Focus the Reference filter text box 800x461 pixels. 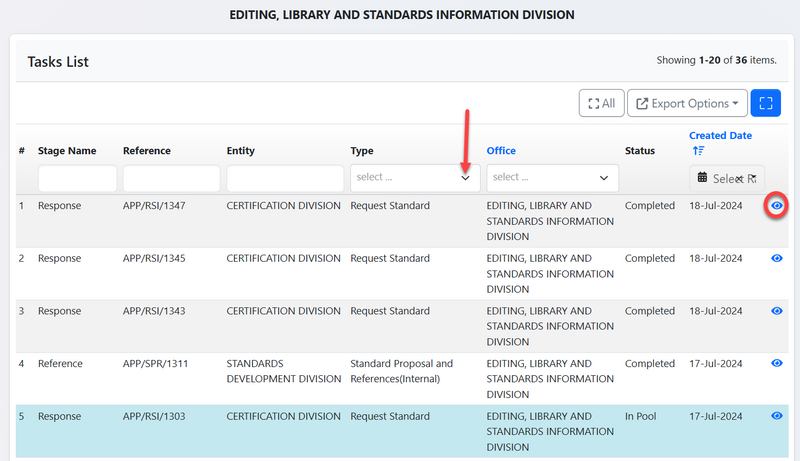[x=171, y=178]
